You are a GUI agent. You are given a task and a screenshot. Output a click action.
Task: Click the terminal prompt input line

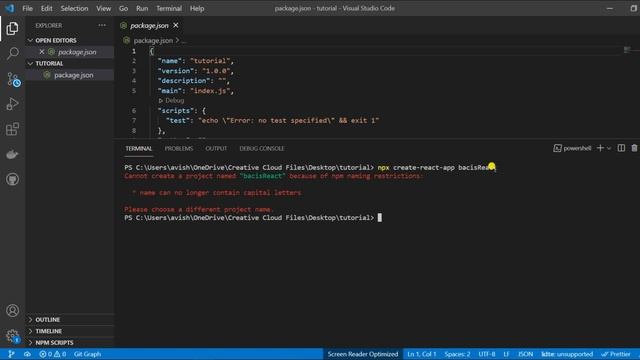pos(380,218)
